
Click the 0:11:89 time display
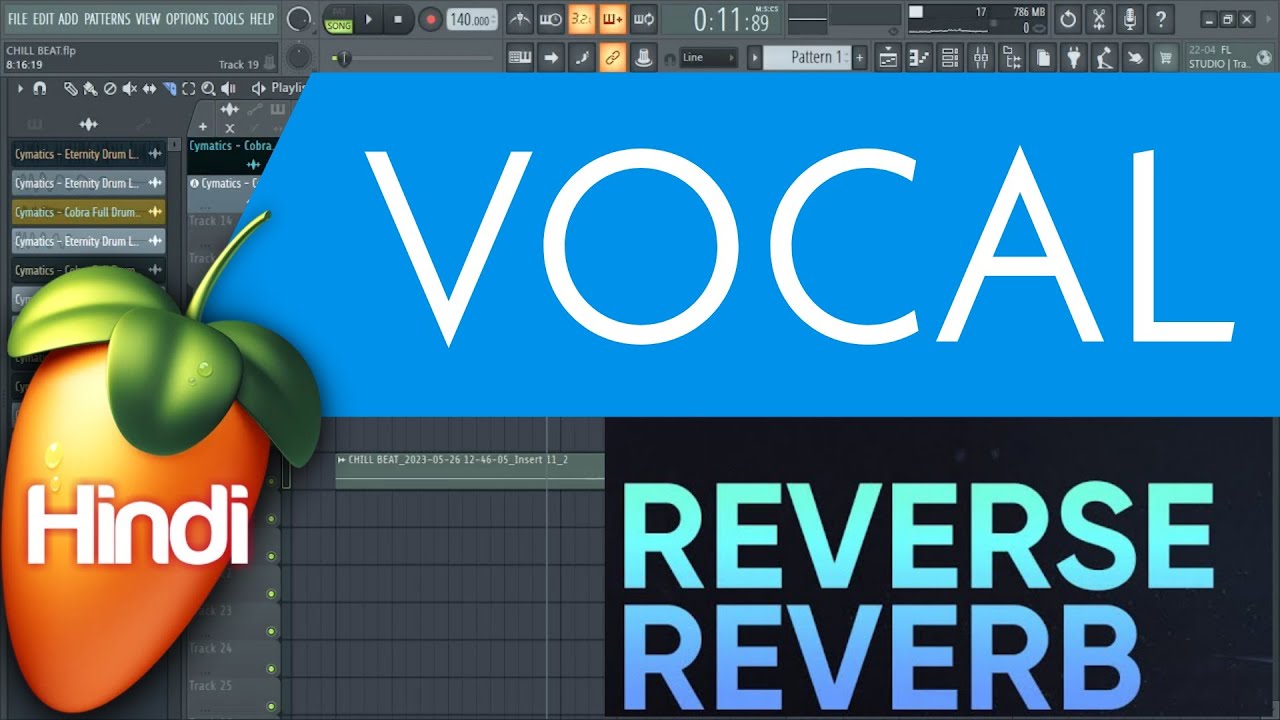pyautogui.click(x=720, y=19)
